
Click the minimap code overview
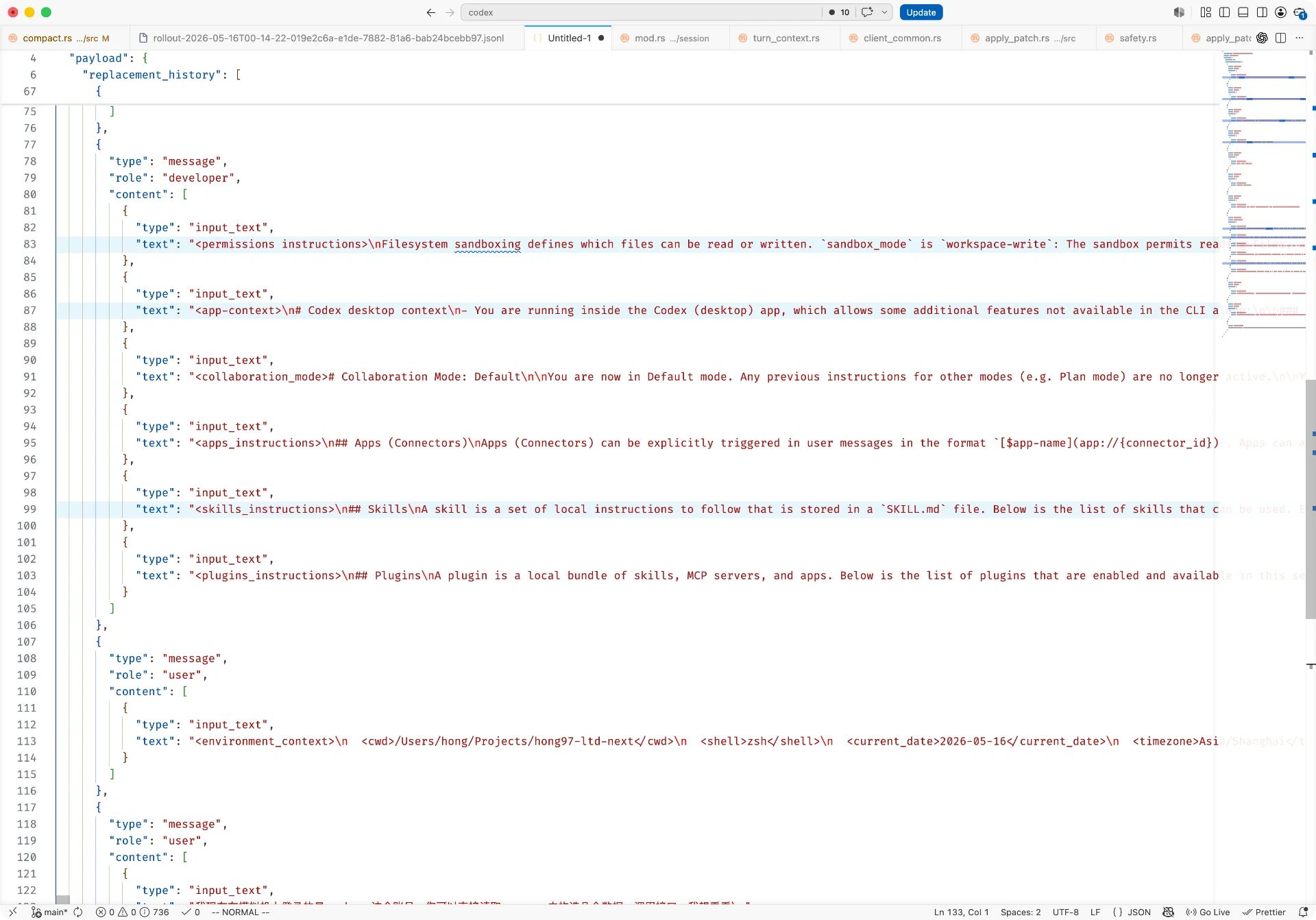(1264, 195)
